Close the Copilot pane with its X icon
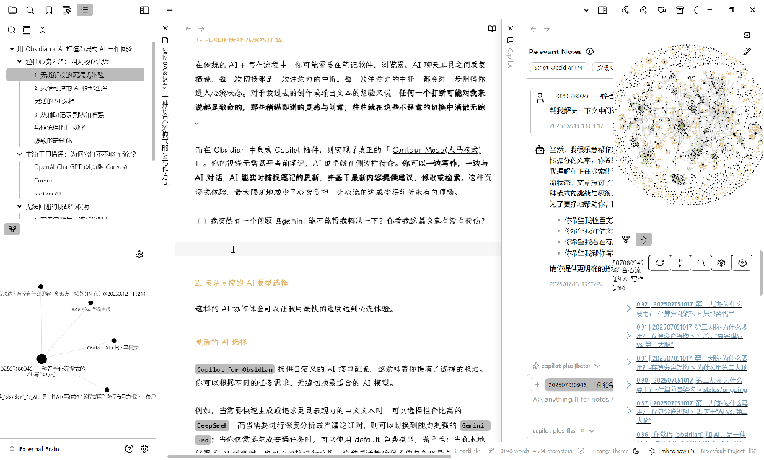This screenshot has height=460, width=764. click(x=510, y=28)
